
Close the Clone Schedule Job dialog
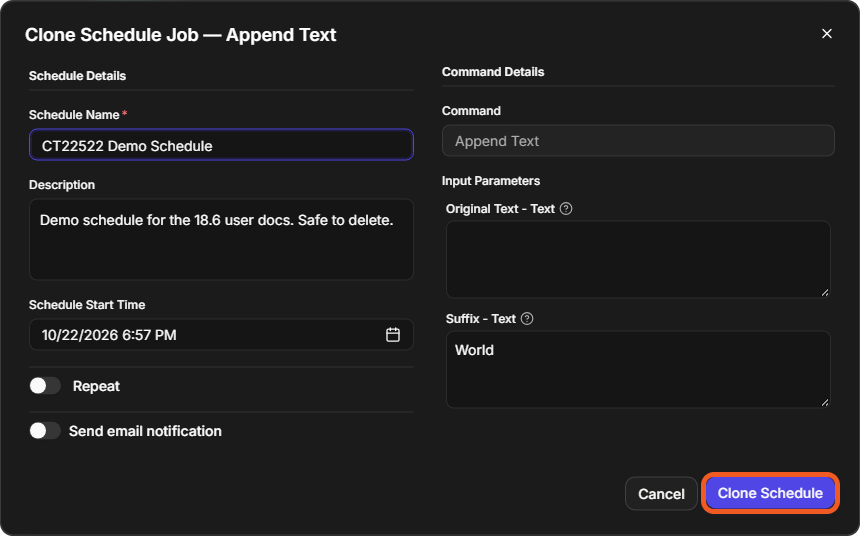(827, 34)
